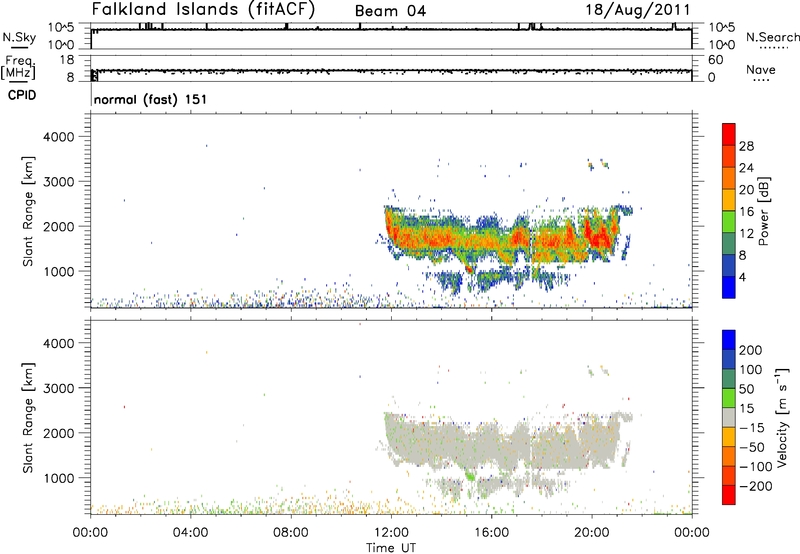Screen dimensions: 800x554
Task: Click the "1000" tick of the velocity panel
Action: [59, 478]
